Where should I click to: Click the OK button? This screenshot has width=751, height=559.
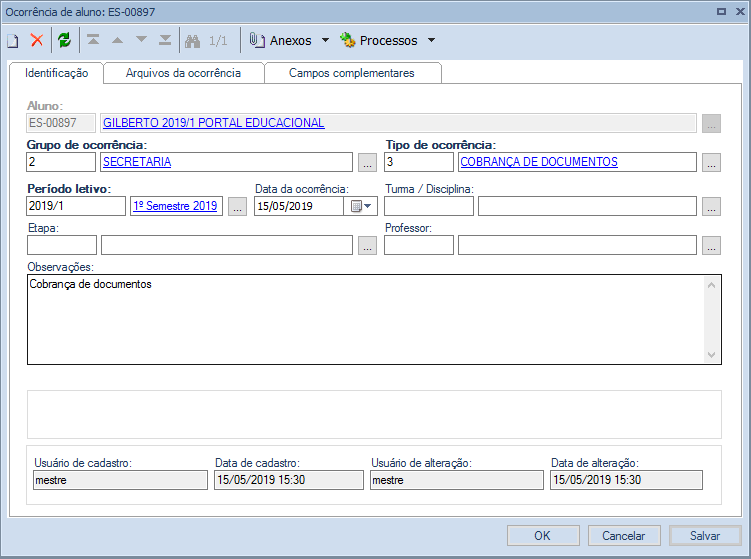pos(543,536)
